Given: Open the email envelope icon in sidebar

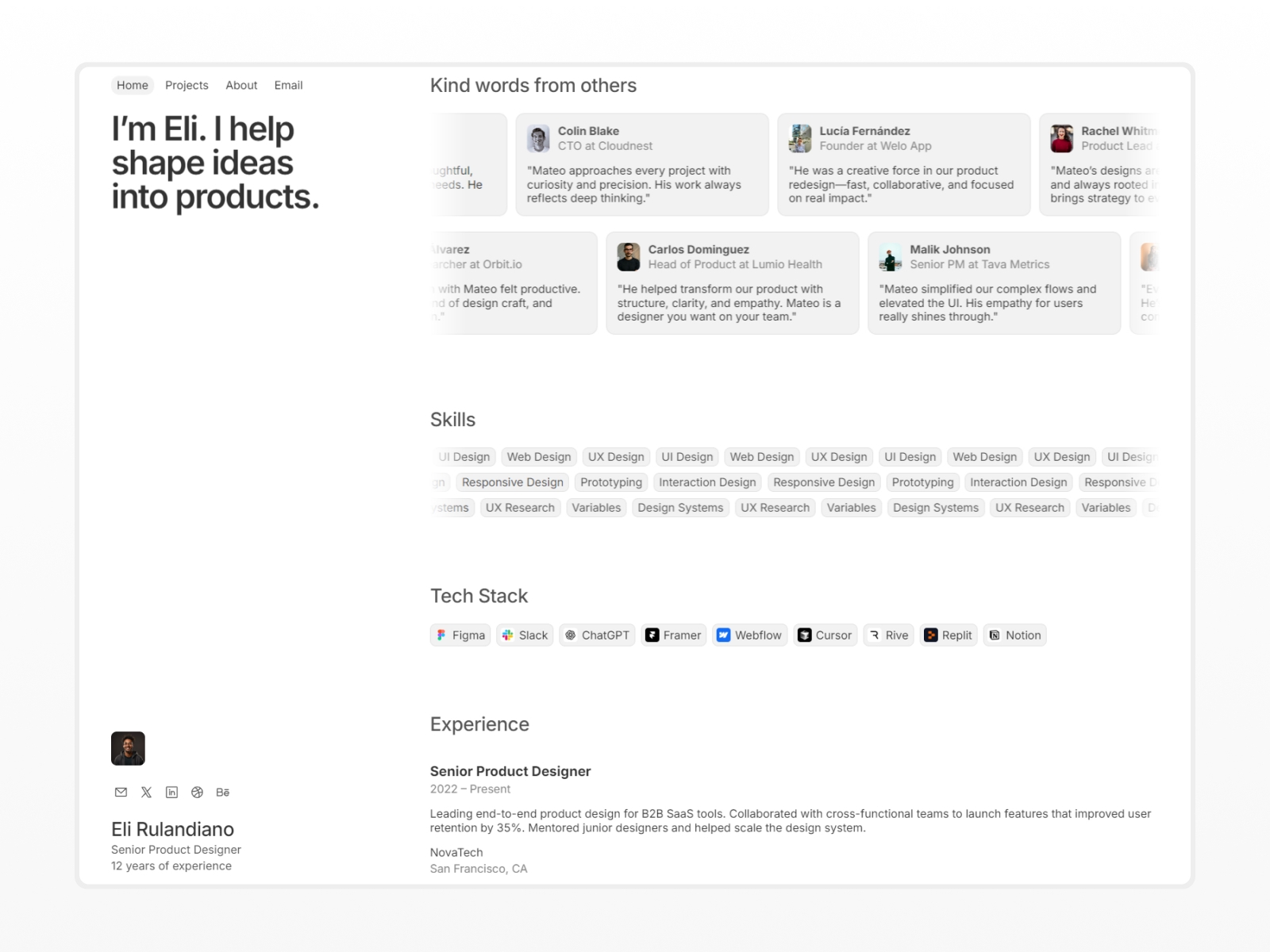Looking at the screenshot, I should 121,792.
